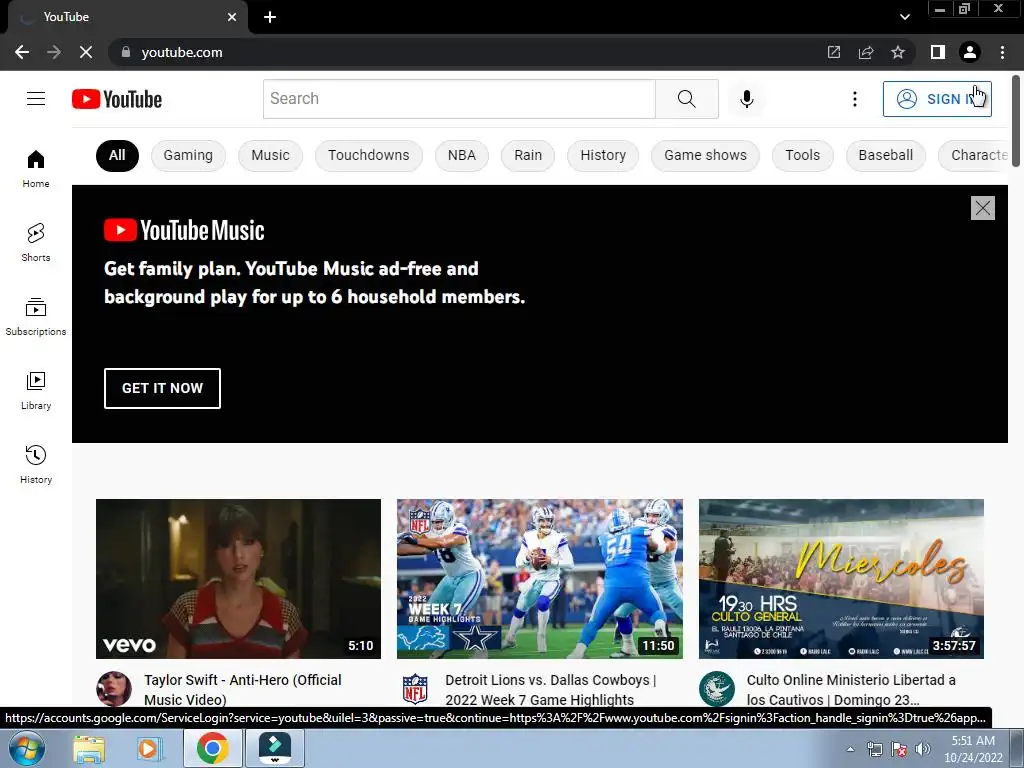
Task: Stop page loading with the X button
Action: click(x=86, y=52)
